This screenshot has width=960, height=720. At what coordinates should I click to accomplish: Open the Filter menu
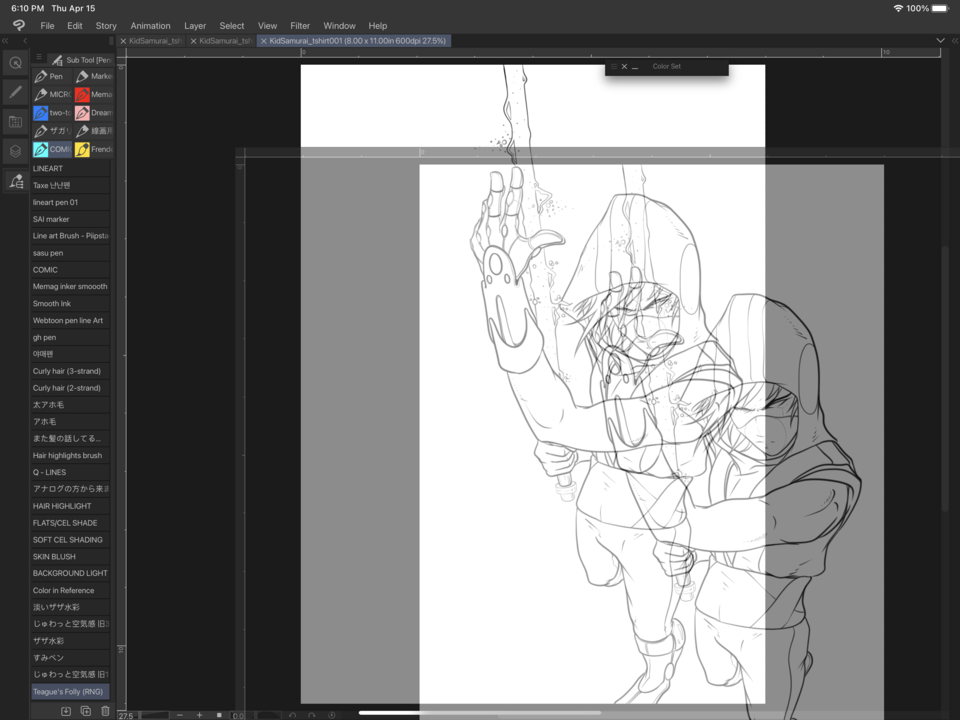tap(300, 26)
